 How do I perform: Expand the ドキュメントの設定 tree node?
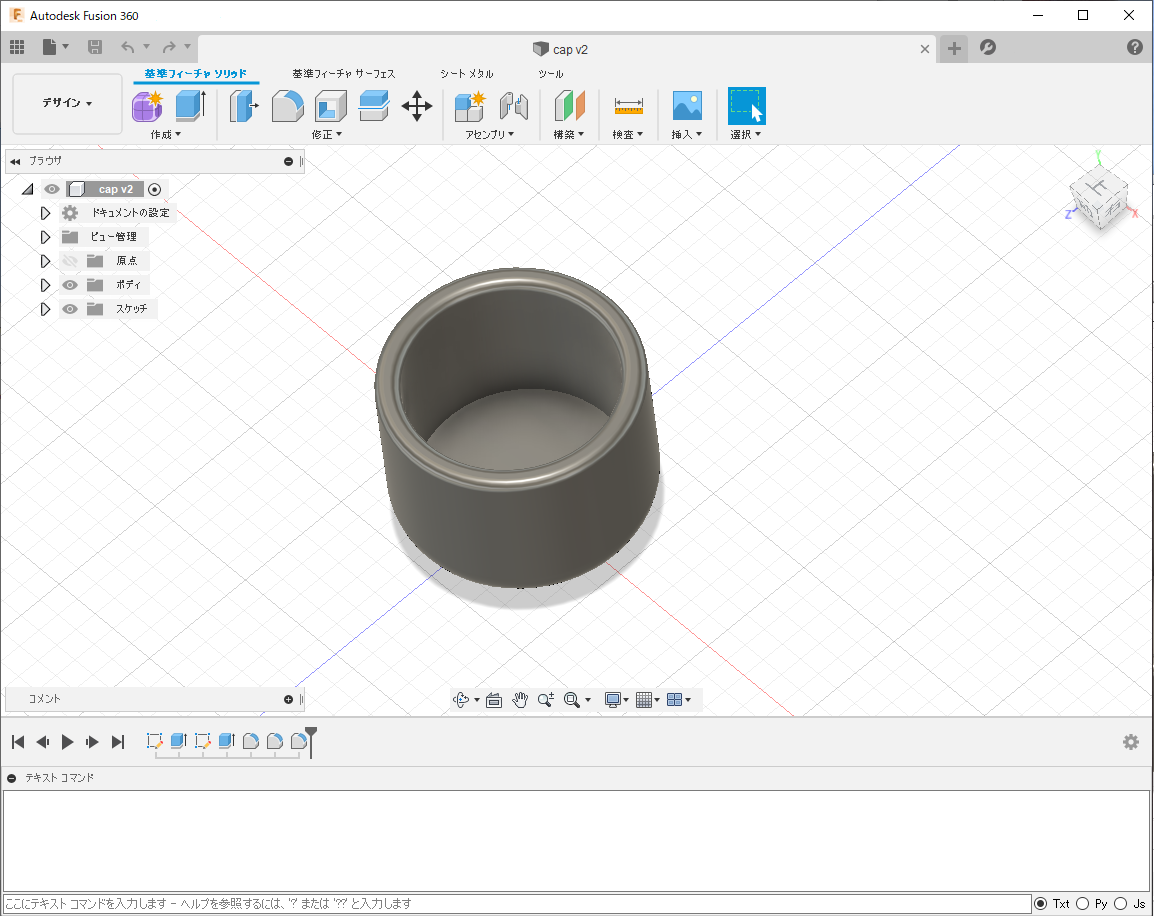pos(45,213)
